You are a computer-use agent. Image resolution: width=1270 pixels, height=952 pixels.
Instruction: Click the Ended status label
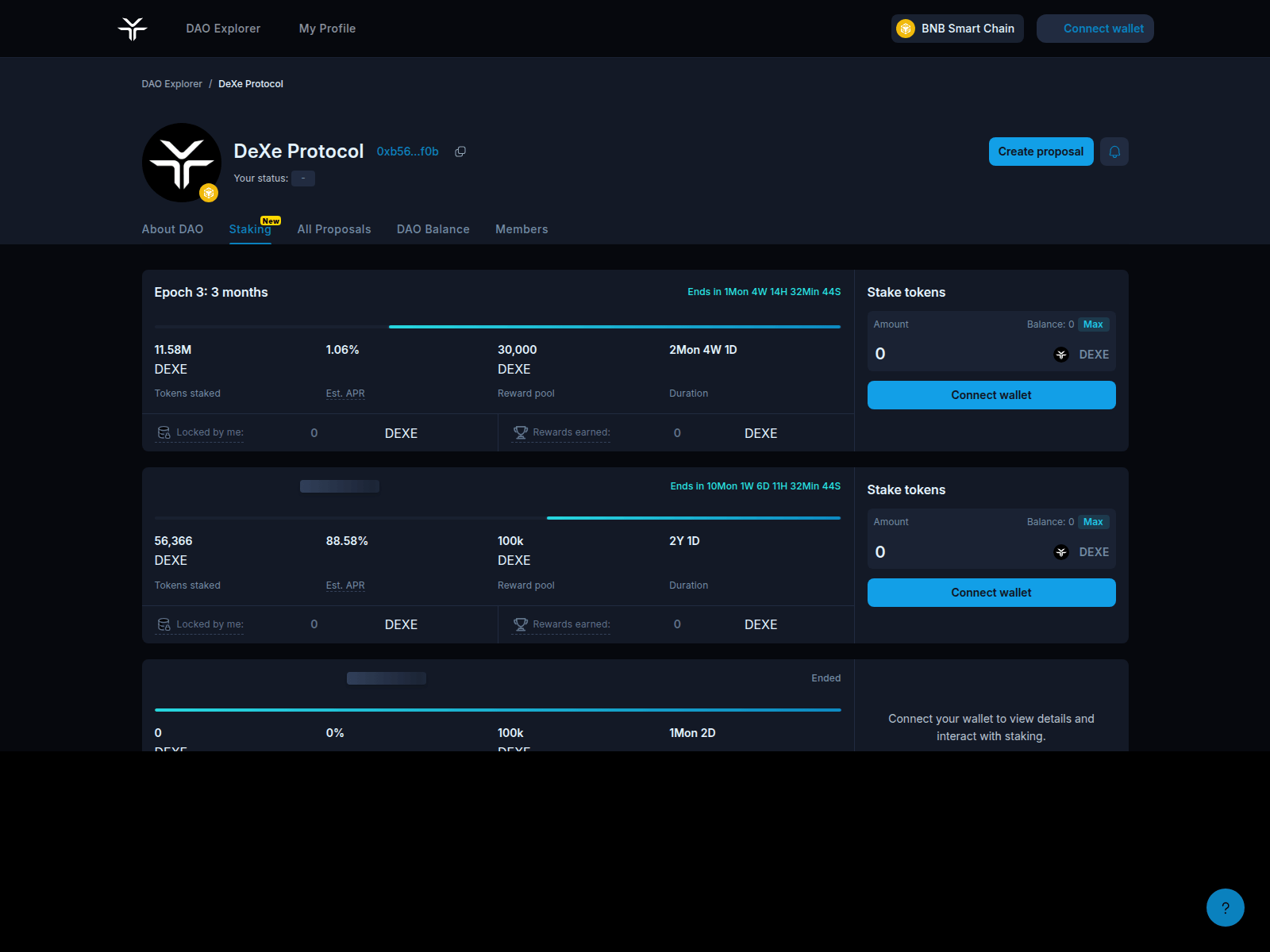pyautogui.click(x=826, y=678)
